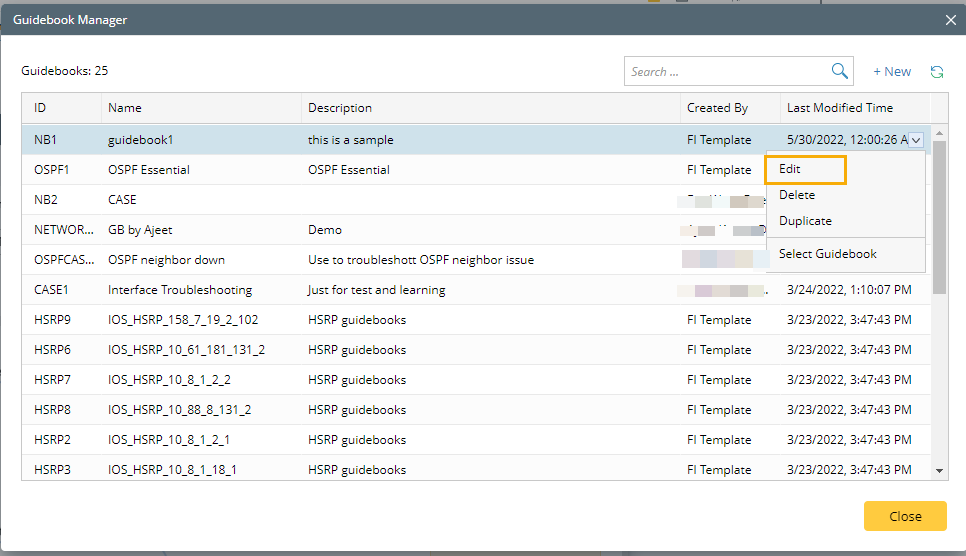
Task: Click the + New guidebook button
Action: click(892, 72)
